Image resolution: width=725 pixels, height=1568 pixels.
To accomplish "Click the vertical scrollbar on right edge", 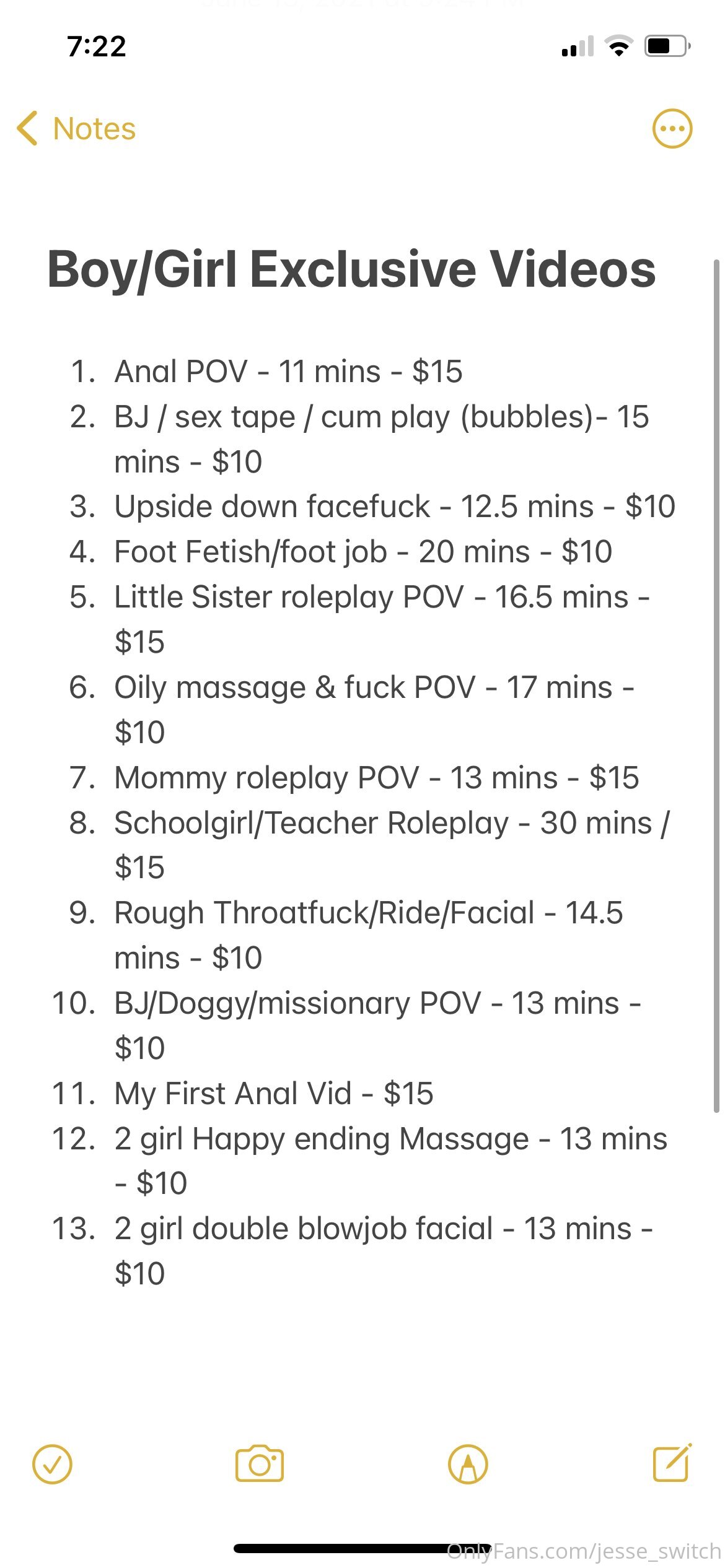I will 716,681.
